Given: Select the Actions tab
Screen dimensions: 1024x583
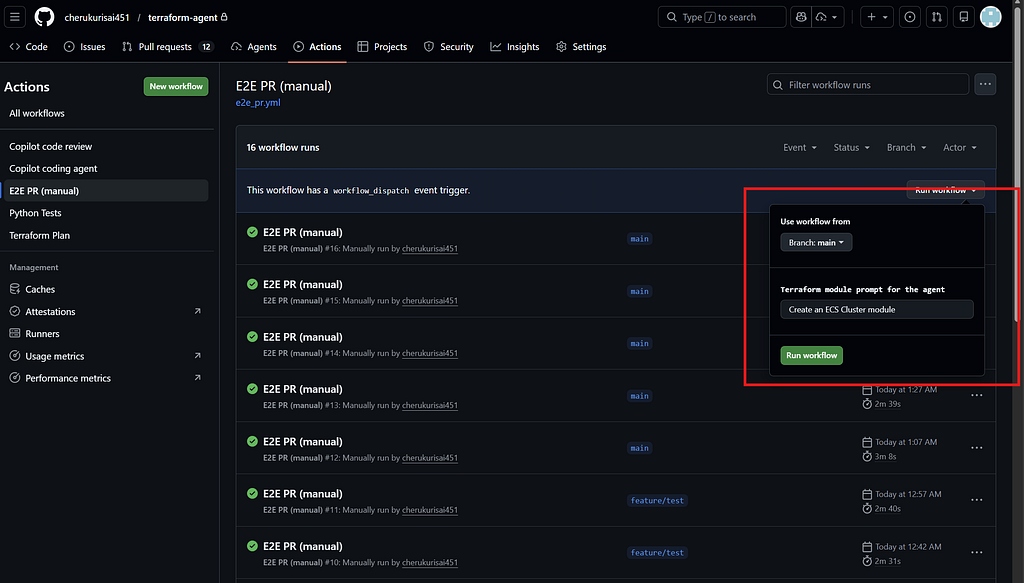Looking at the screenshot, I should tap(317, 47).
